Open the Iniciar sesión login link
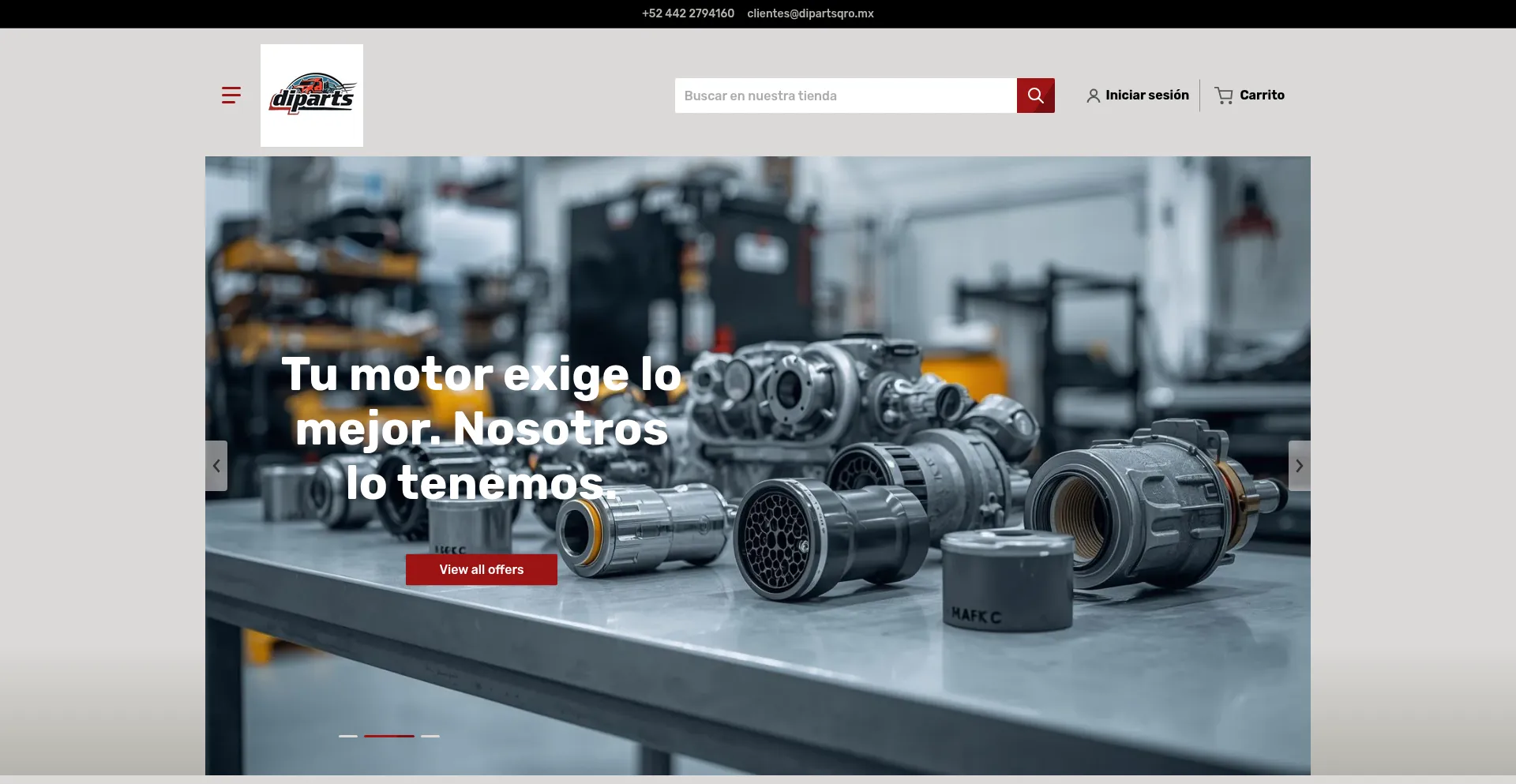The width and height of the screenshot is (1516, 784). coord(1146,95)
